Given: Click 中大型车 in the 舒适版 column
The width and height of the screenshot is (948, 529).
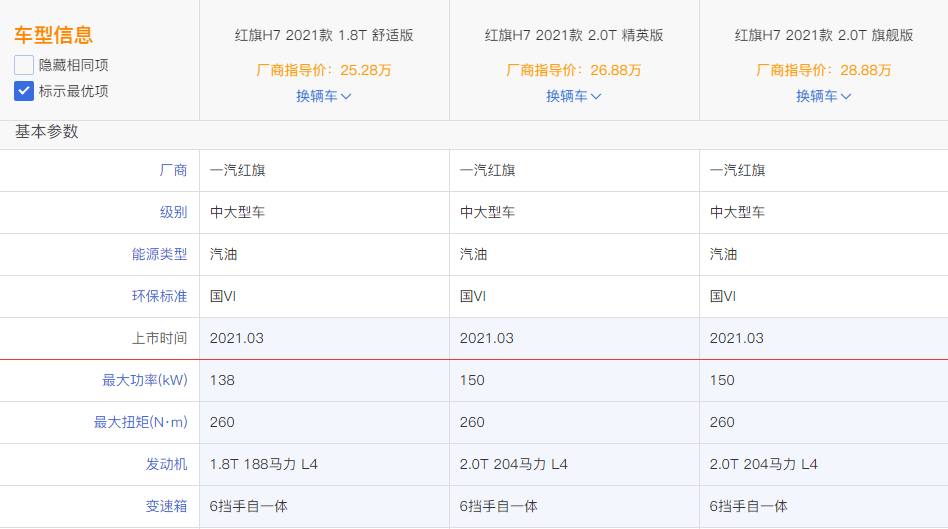Looking at the screenshot, I should click(238, 212).
